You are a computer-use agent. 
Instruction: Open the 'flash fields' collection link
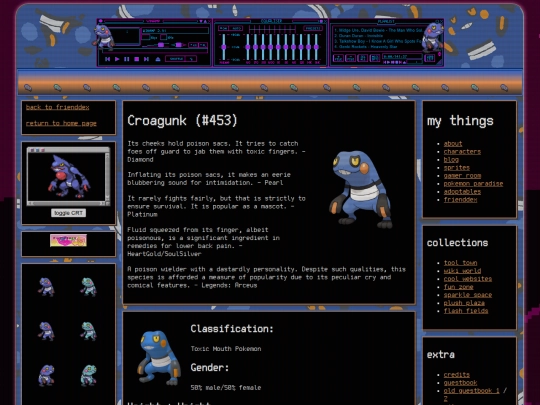pyautogui.click(x=466, y=311)
